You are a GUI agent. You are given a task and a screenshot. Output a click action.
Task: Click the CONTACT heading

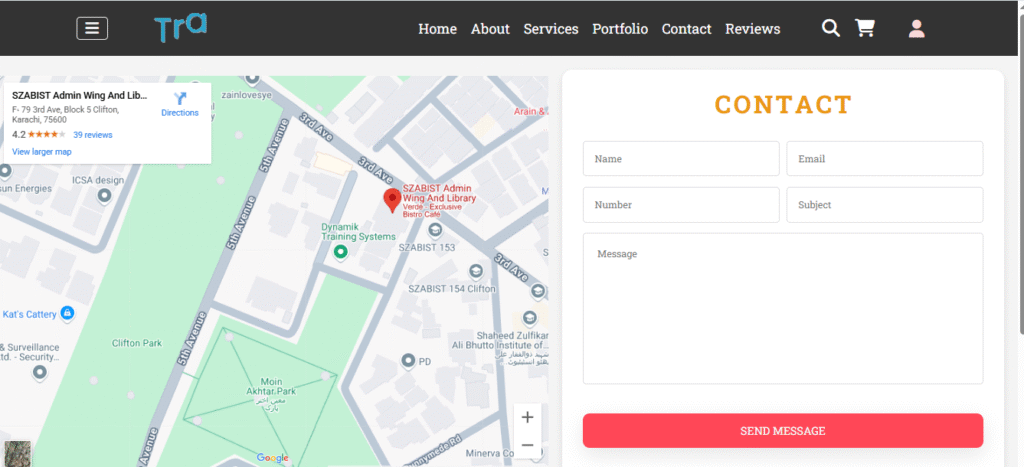[783, 105]
